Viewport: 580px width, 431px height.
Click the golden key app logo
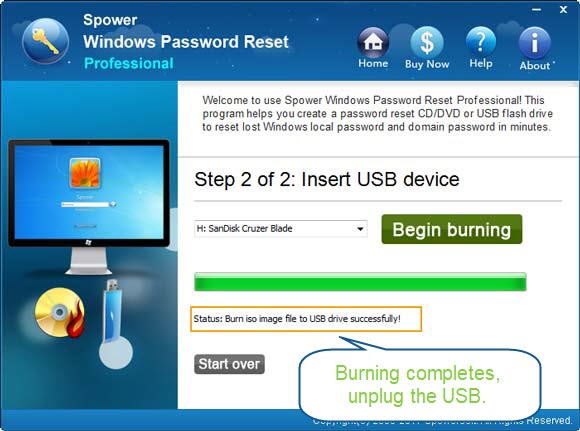tap(45, 41)
